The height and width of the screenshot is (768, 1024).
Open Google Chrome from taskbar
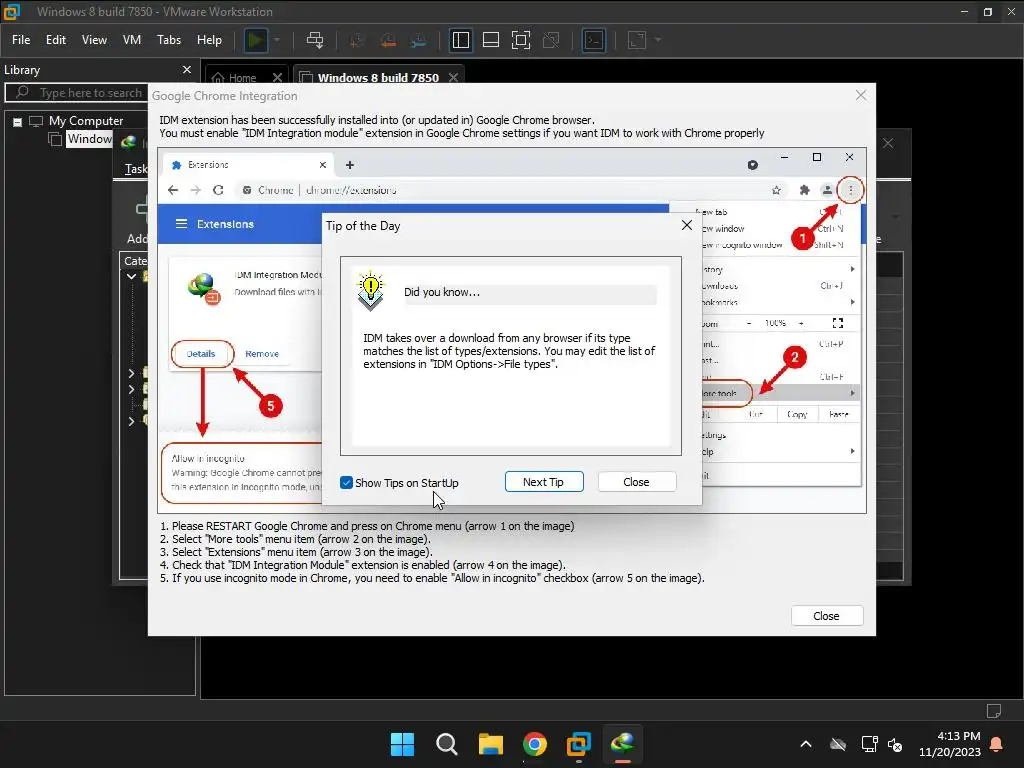tap(535, 744)
